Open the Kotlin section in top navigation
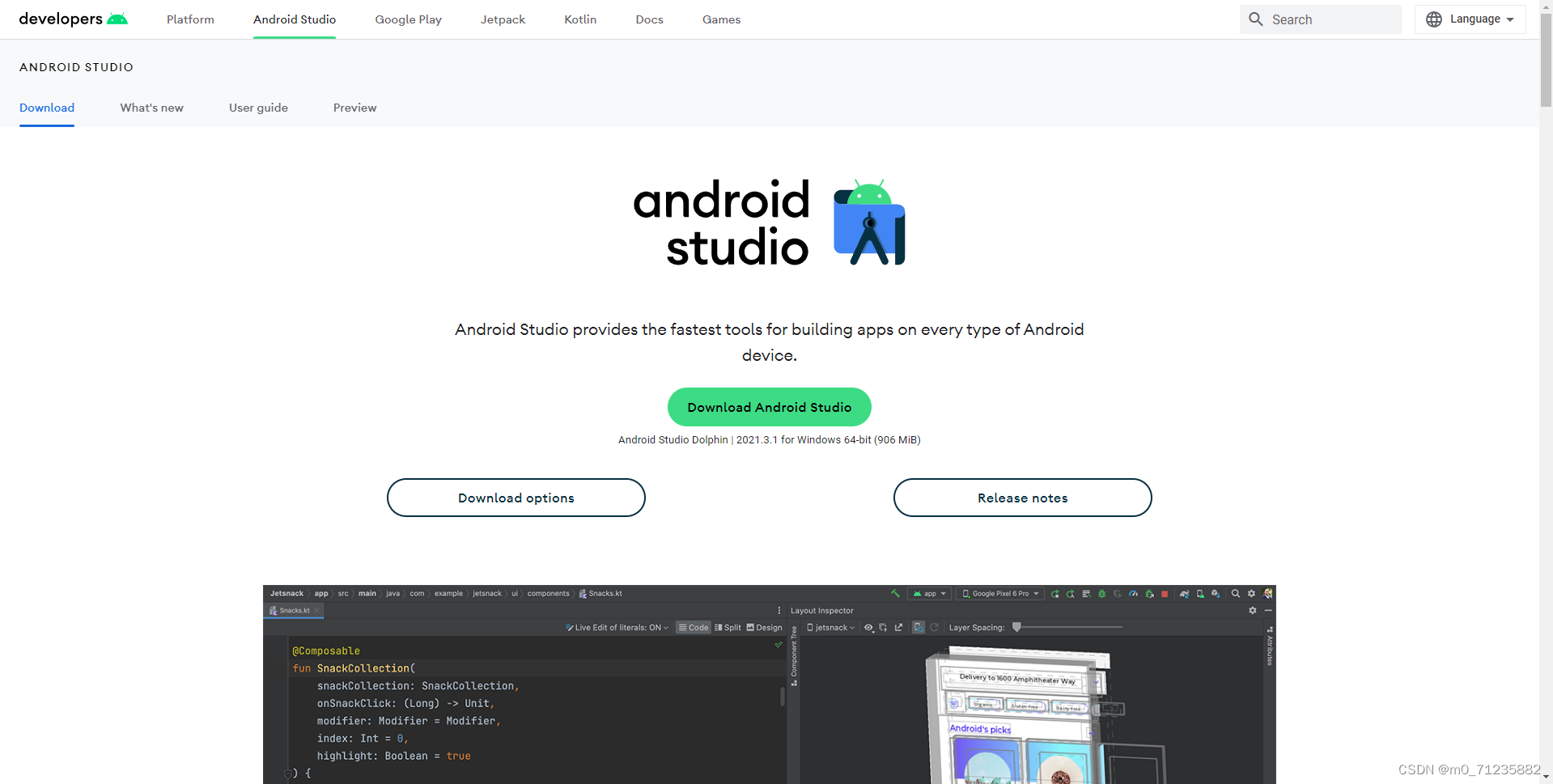Screen dimensions: 1553x784 click(x=579, y=19)
